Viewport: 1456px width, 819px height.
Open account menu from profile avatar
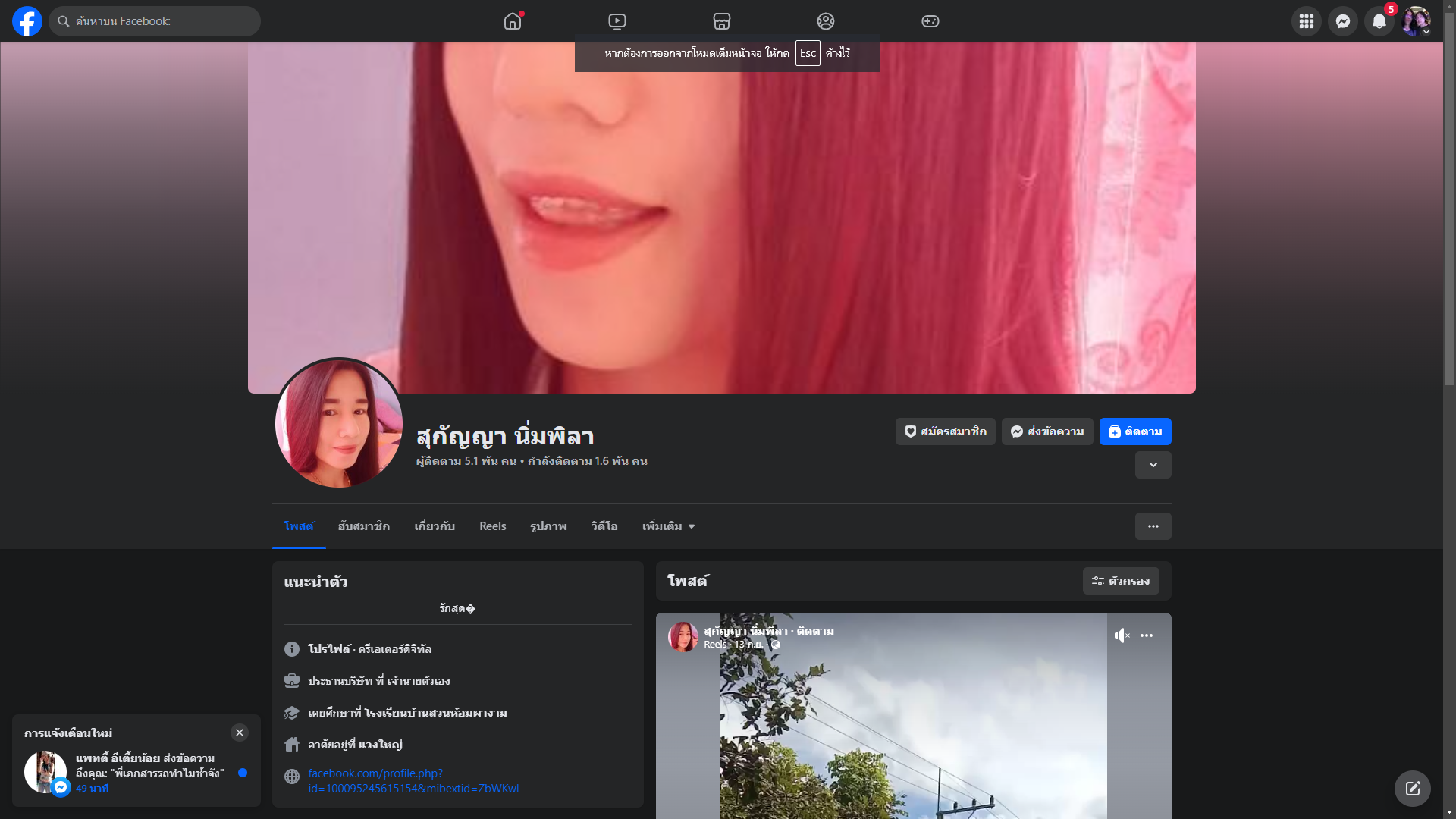[1415, 21]
